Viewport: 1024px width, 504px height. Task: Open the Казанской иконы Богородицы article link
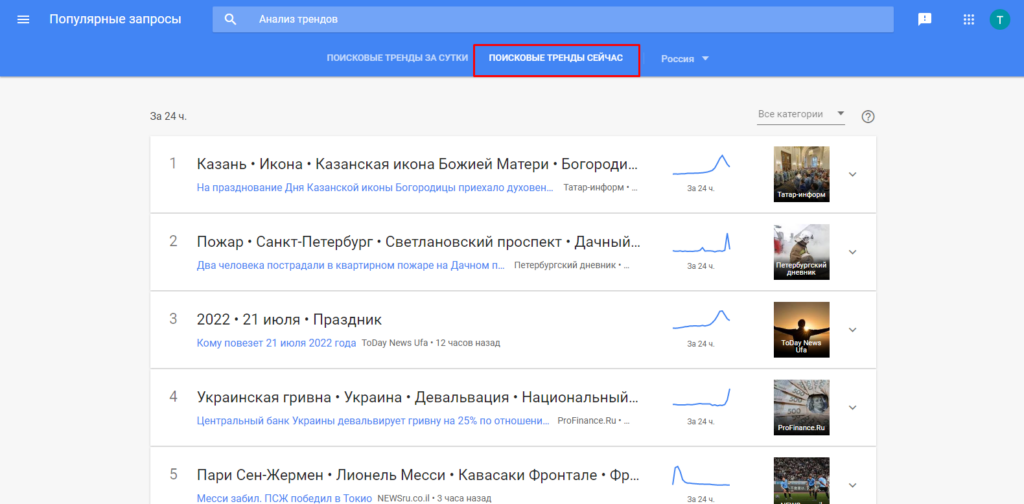[x=376, y=187]
